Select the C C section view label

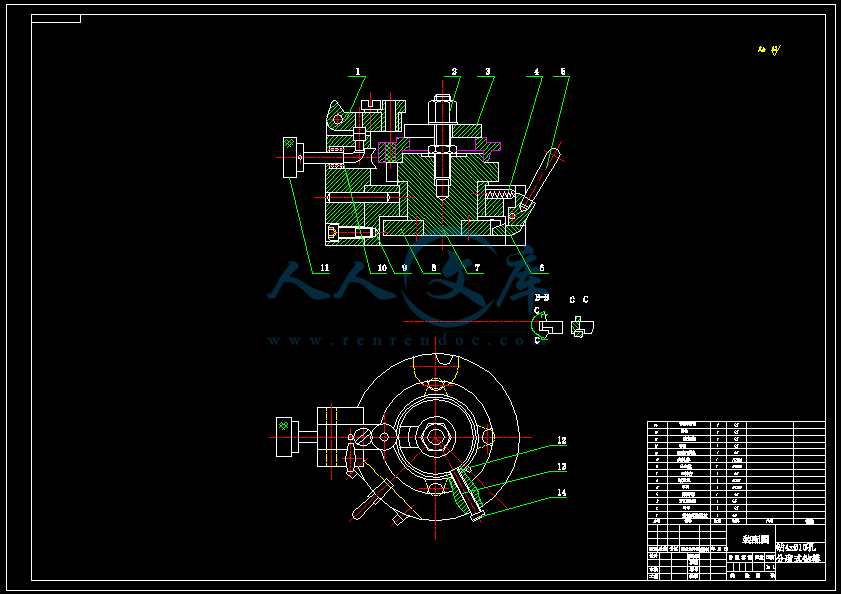[579, 299]
